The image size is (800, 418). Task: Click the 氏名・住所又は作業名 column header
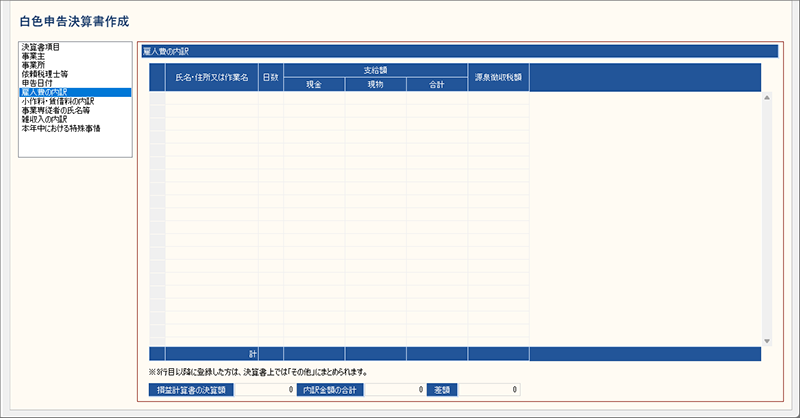point(211,77)
